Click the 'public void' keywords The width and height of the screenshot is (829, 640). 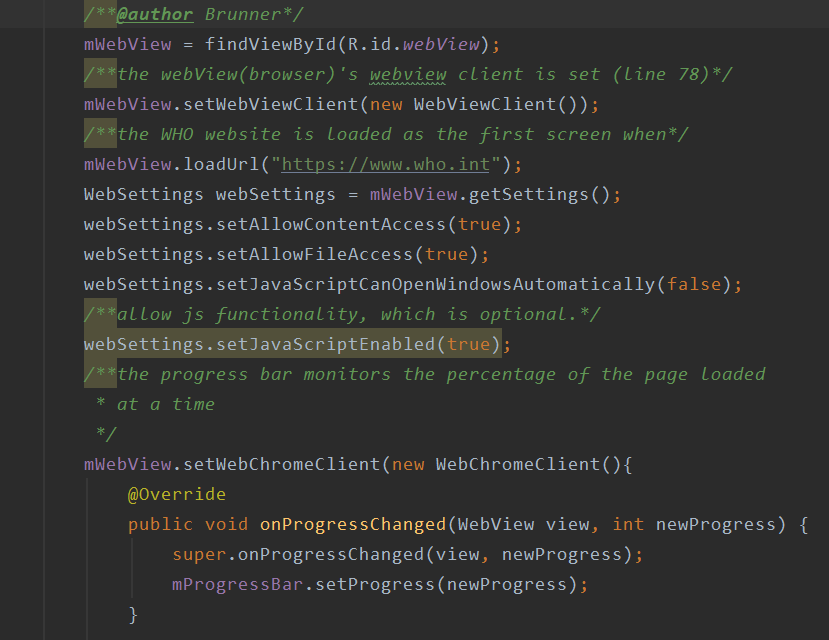point(188,525)
